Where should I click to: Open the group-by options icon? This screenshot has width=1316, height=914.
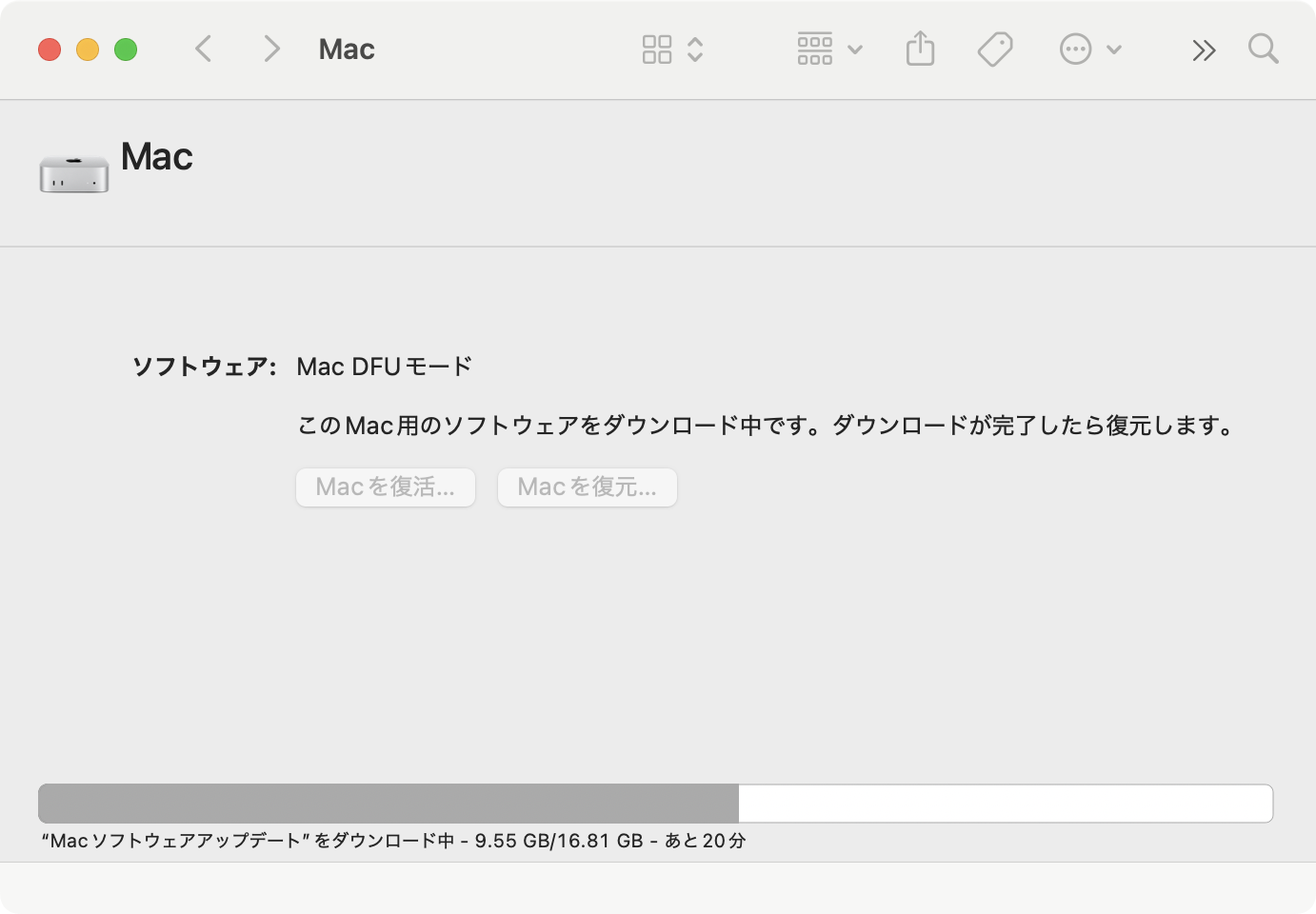pyautogui.click(x=815, y=50)
